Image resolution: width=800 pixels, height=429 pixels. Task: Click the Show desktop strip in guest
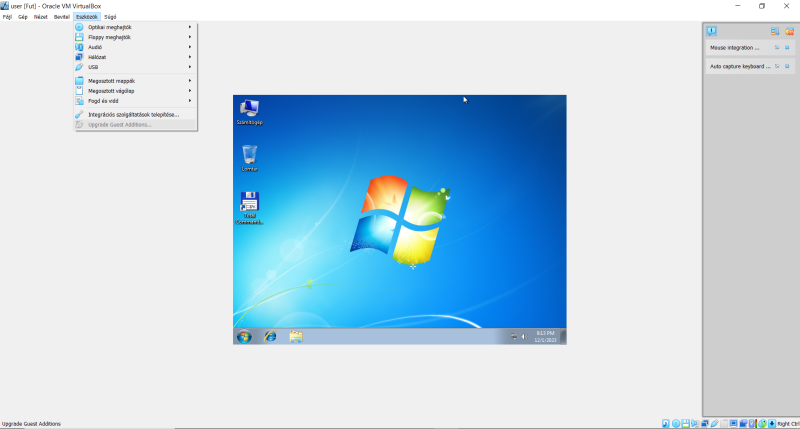(563, 337)
